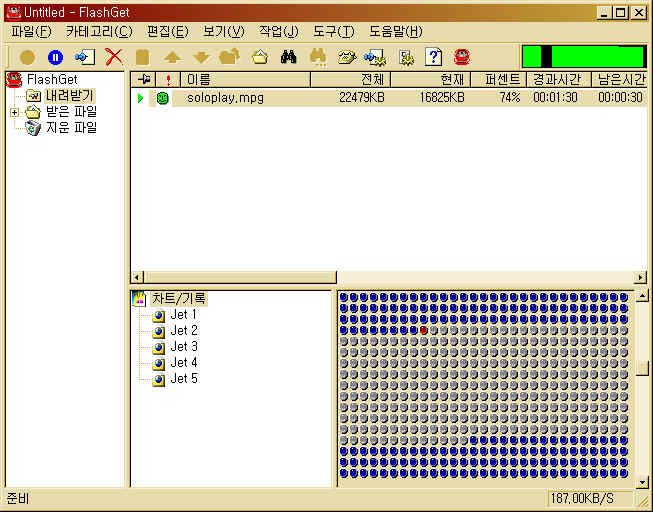This screenshot has height=512, width=653.
Task: Expand the 받은 파일 tree node
Action: [x=15, y=112]
